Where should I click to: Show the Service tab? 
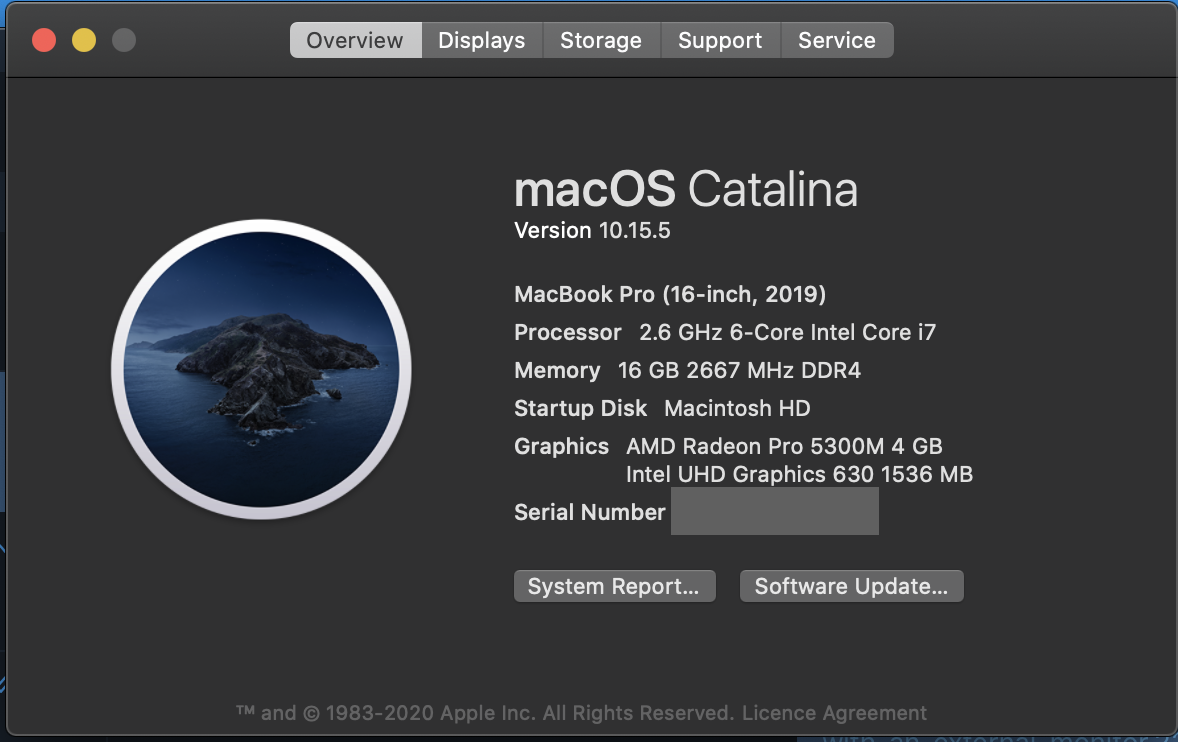tap(836, 41)
